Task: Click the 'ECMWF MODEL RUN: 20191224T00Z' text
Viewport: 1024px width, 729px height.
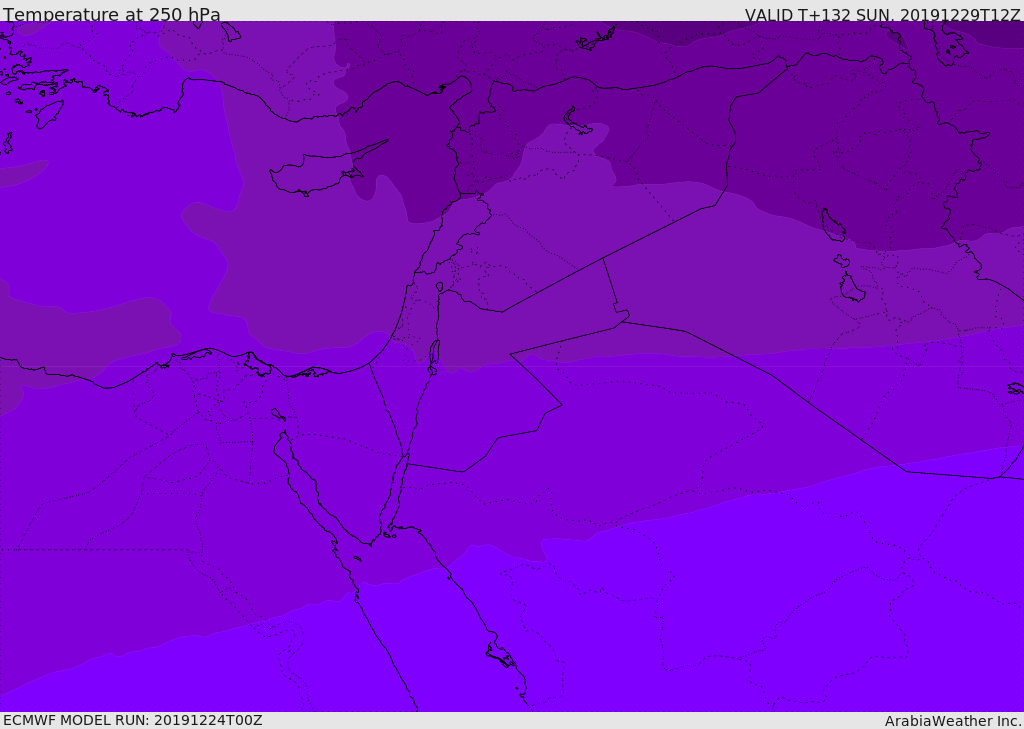Action: [x=133, y=720]
